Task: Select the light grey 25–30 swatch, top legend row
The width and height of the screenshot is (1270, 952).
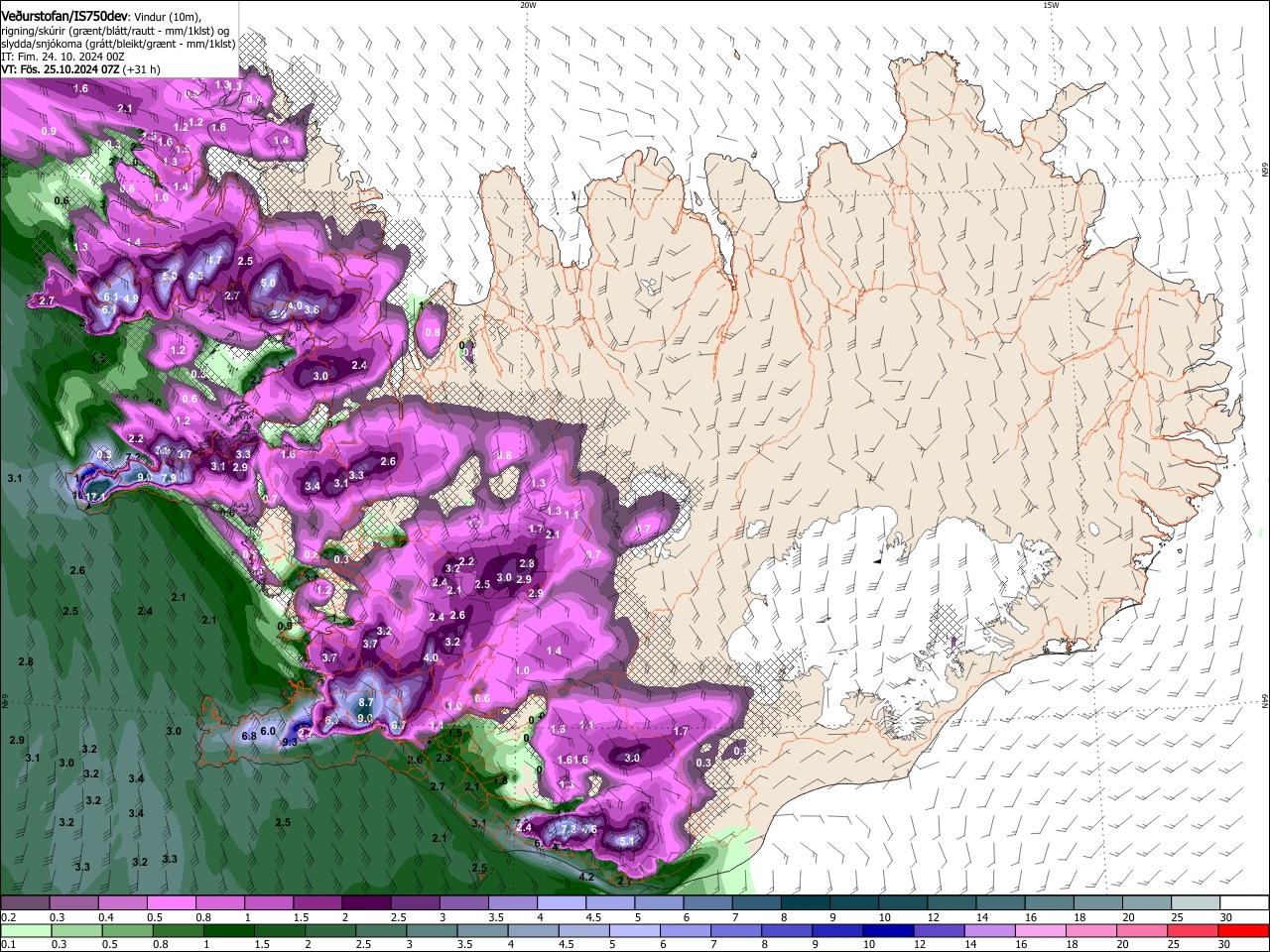Action: point(1197,903)
